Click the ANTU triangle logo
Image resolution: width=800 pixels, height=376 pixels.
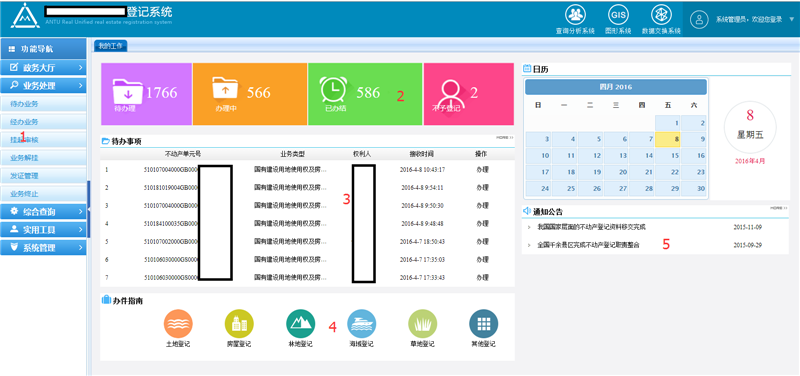point(25,16)
